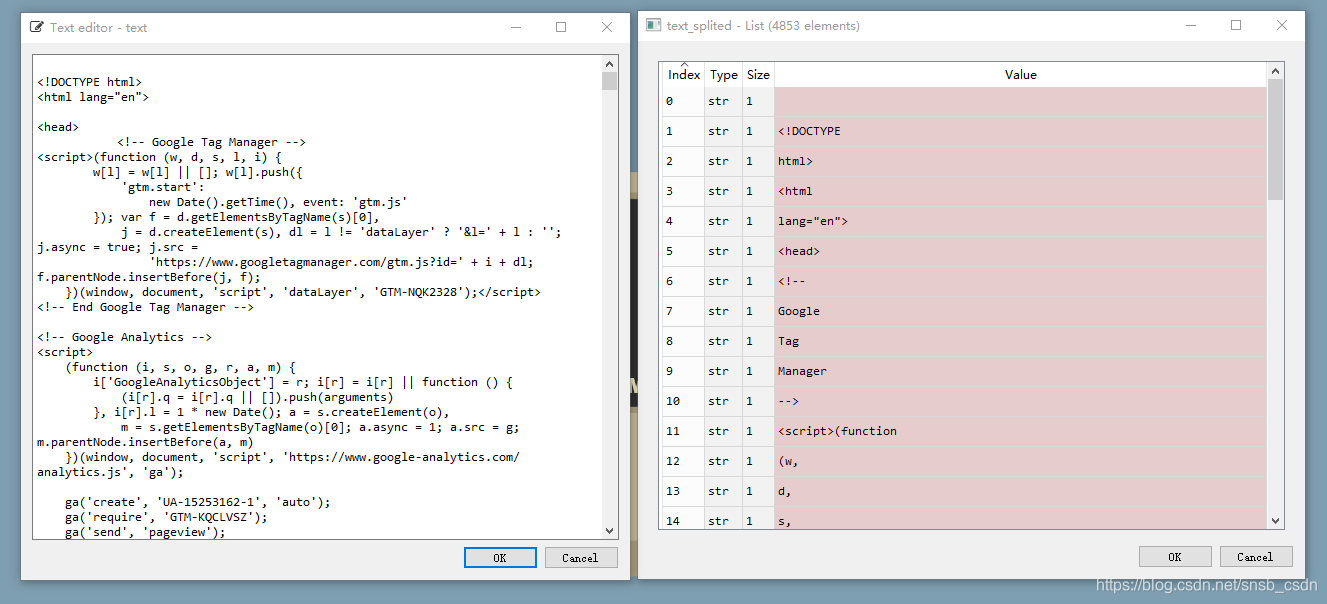
Task: Select the '<head>' value cell at index 5
Action: click(1020, 251)
